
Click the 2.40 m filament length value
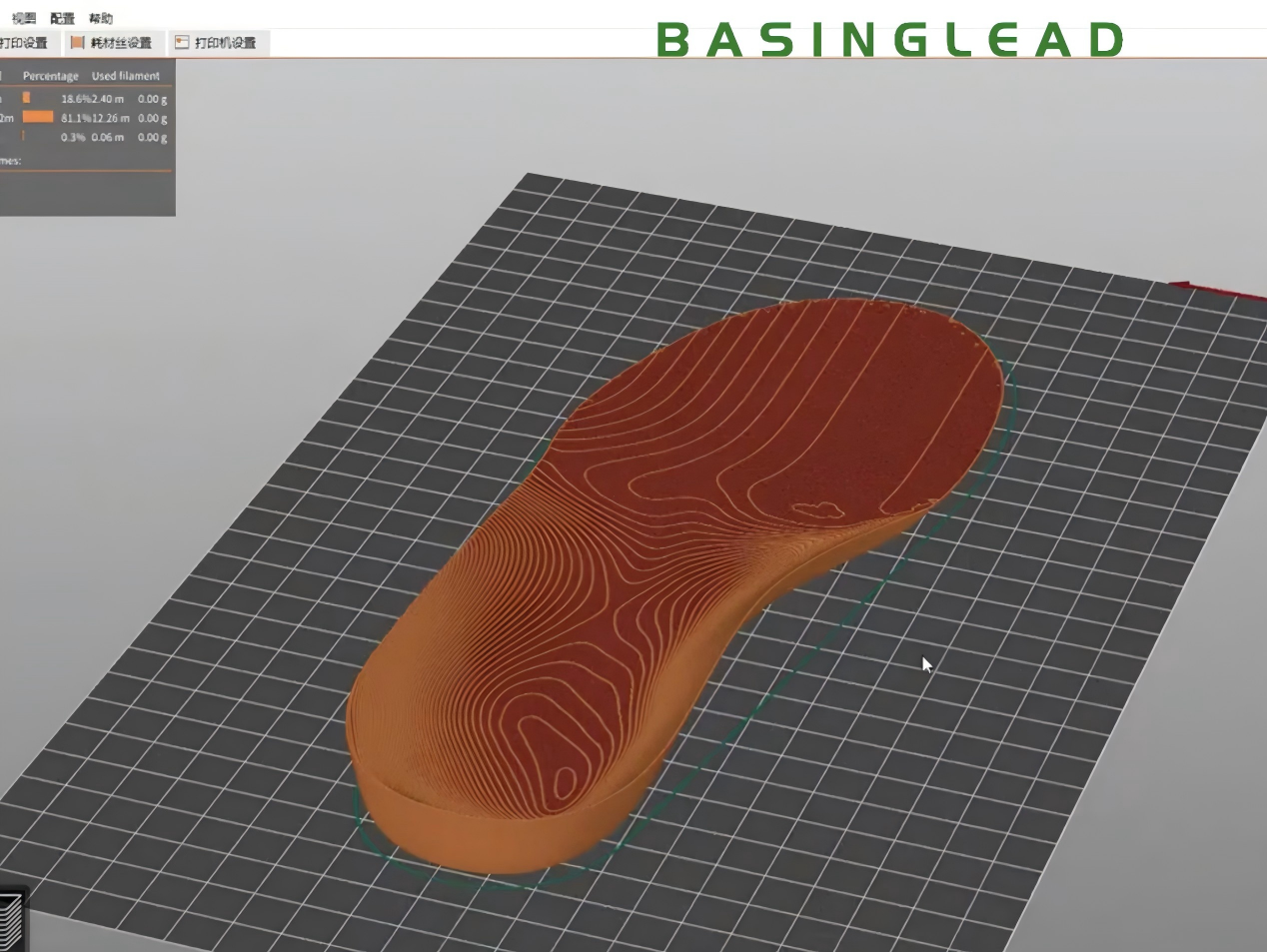[108, 99]
